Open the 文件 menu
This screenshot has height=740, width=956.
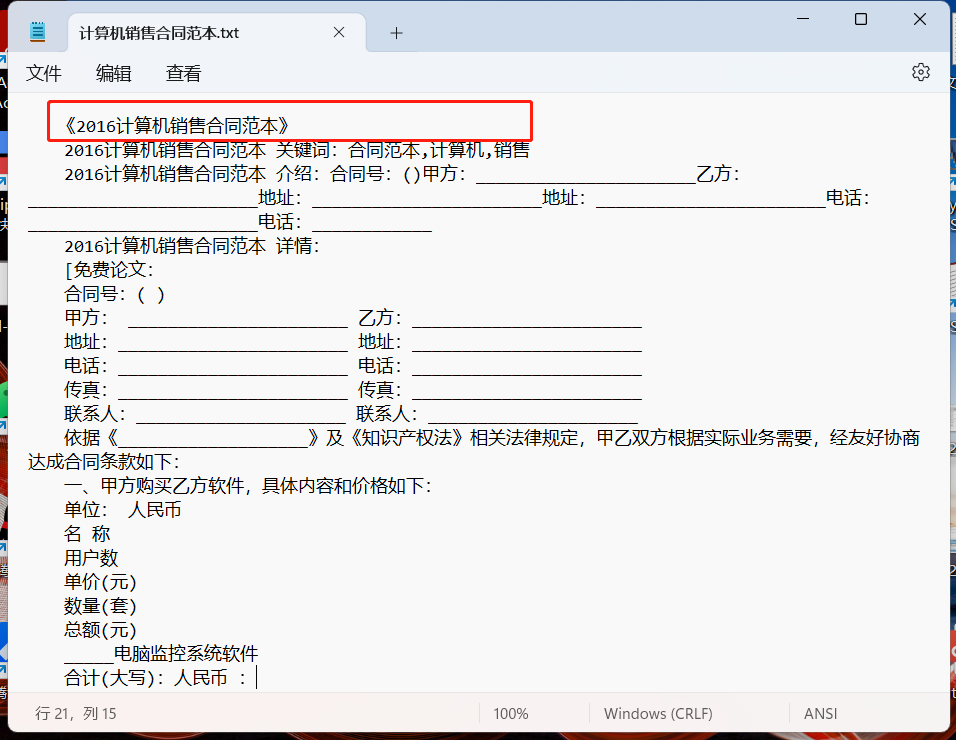[x=44, y=73]
